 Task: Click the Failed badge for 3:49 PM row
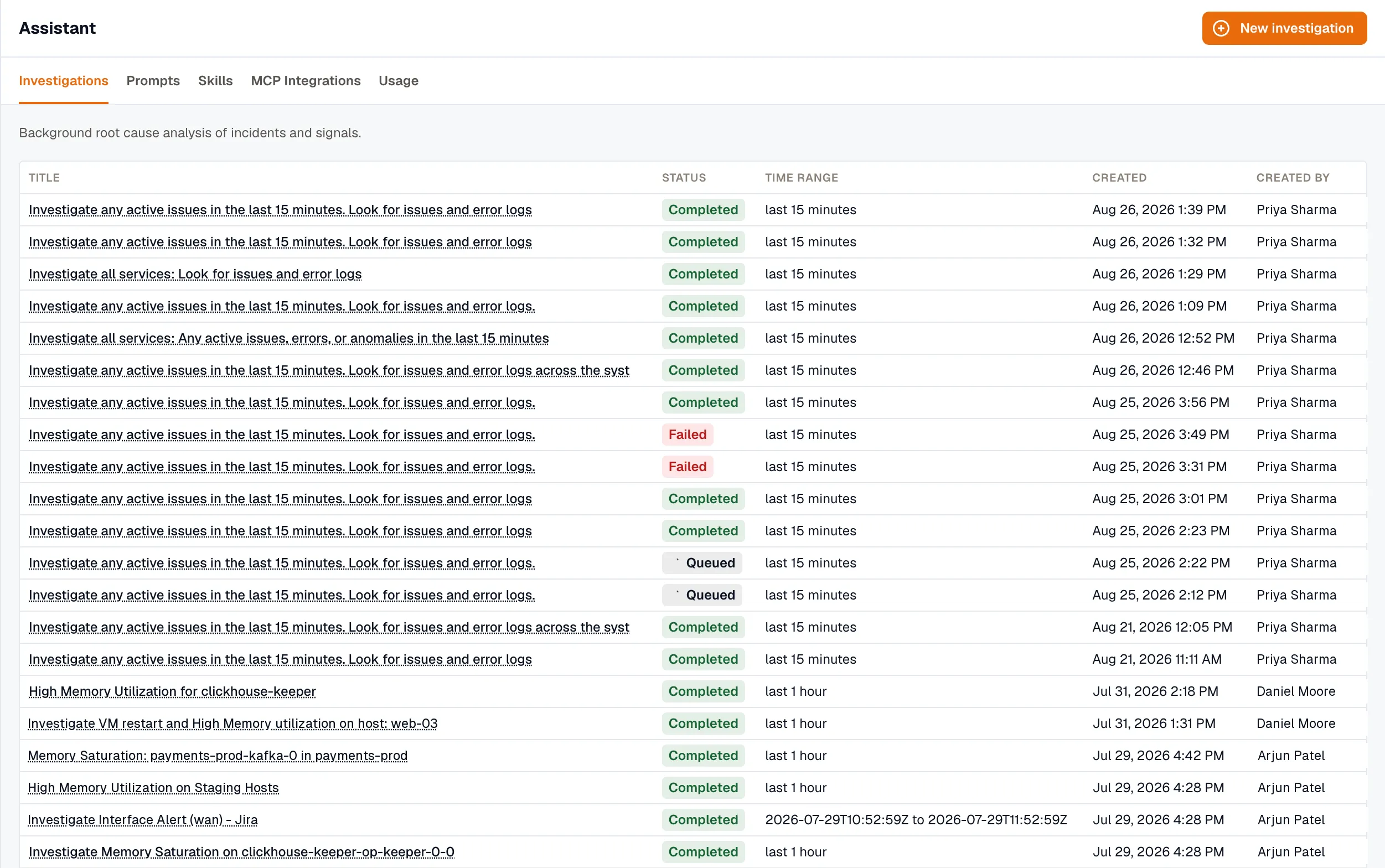click(x=688, y=435)
